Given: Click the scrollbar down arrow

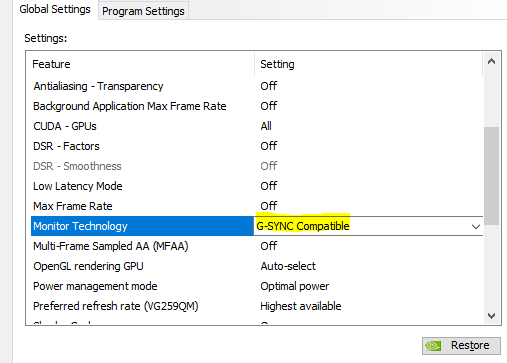Looking at the screenshot, I should pyautogui.click(x=491, y=315).
